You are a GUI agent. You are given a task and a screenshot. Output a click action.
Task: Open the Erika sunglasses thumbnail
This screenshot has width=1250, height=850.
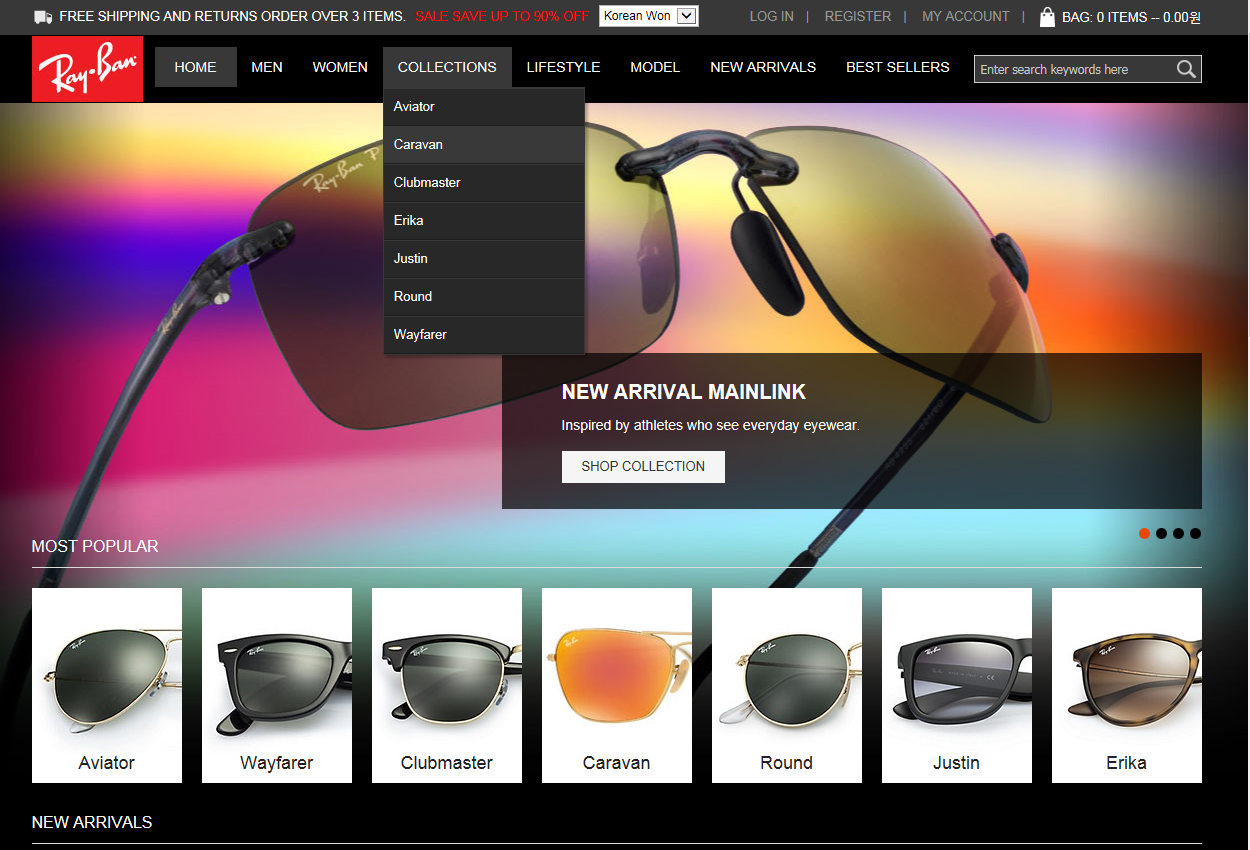pyautogui.click(x=1127, y=685)
